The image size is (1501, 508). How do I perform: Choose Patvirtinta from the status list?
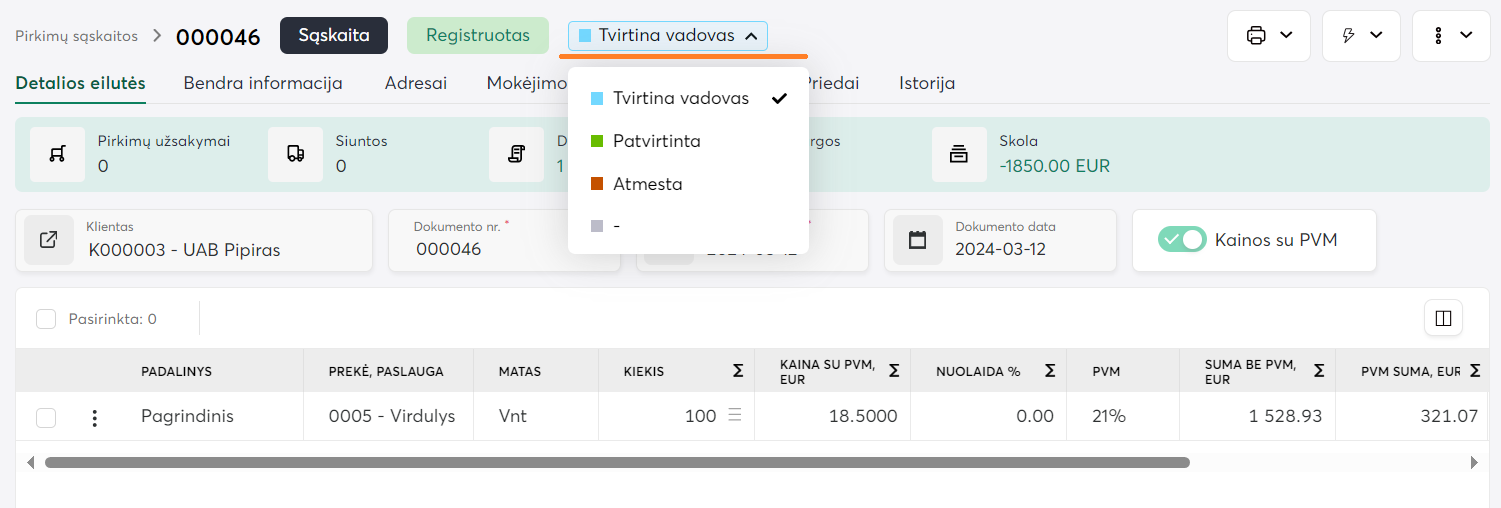(x=656, y=141)
